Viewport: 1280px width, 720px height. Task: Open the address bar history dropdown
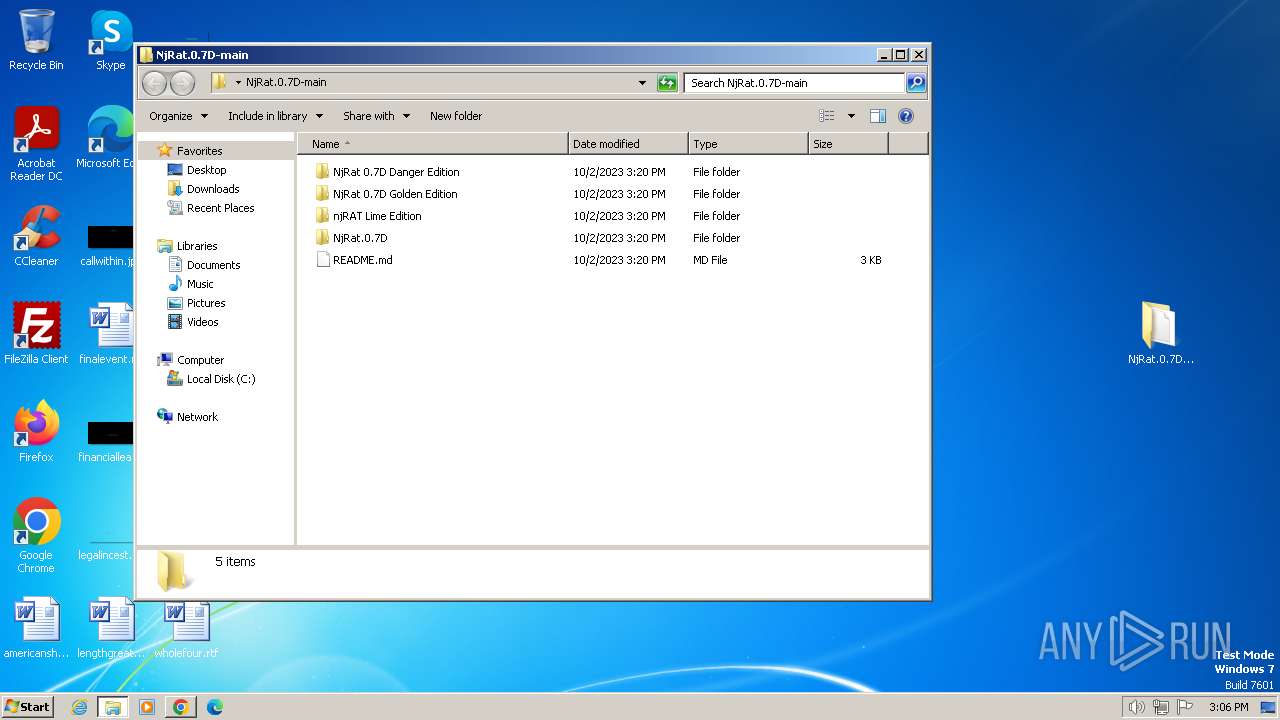coord(642,83)
